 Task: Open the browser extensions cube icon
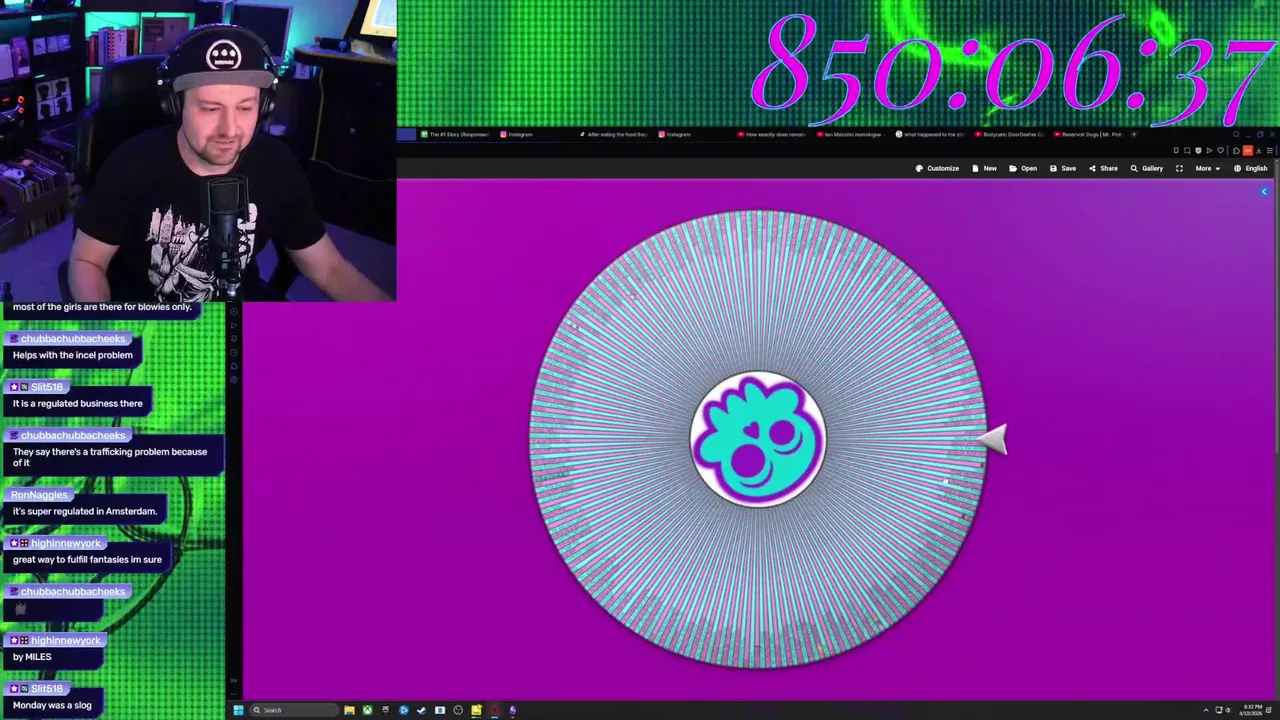(1236, 150)
